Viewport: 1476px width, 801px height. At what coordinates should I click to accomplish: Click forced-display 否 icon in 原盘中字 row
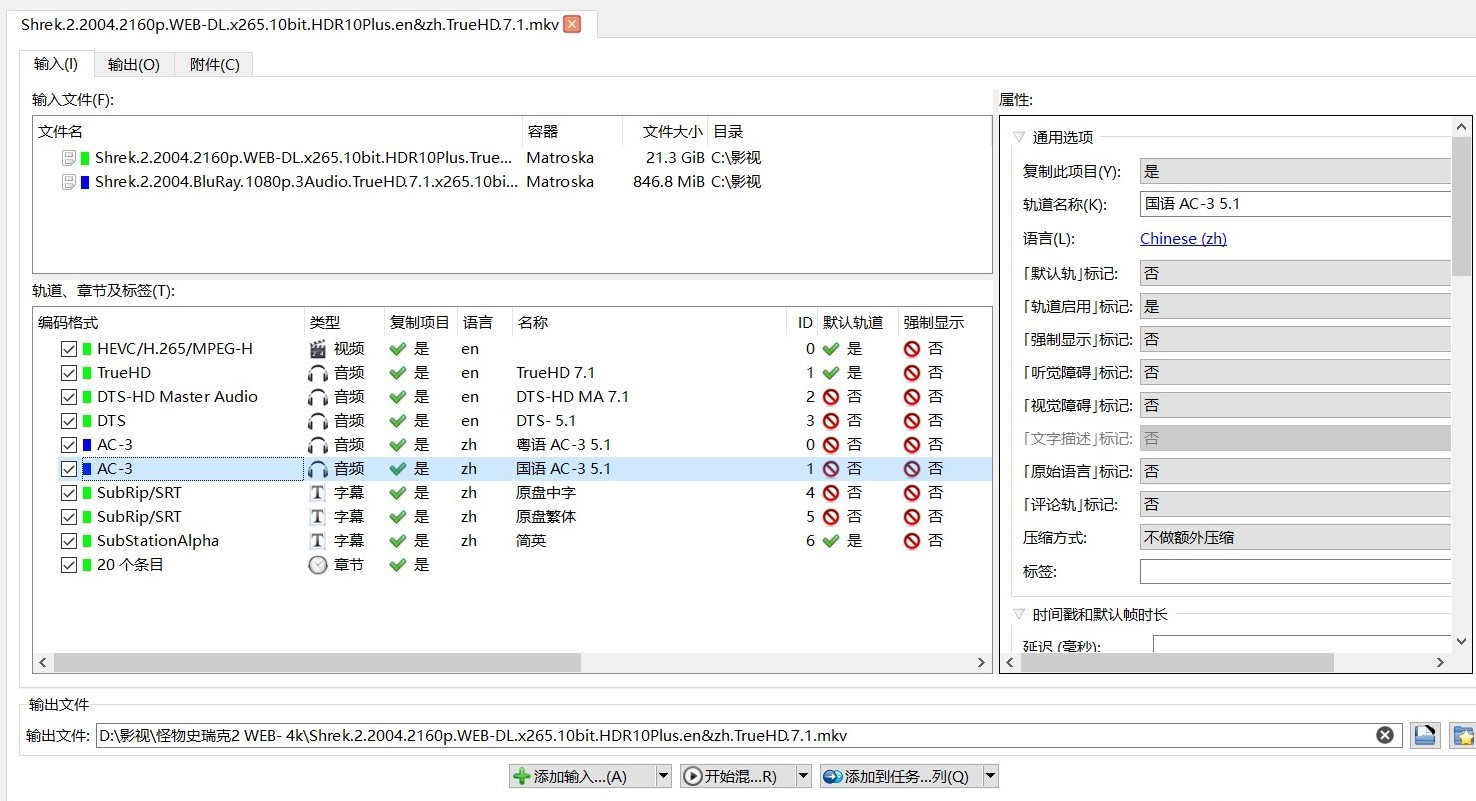[912, 493]
